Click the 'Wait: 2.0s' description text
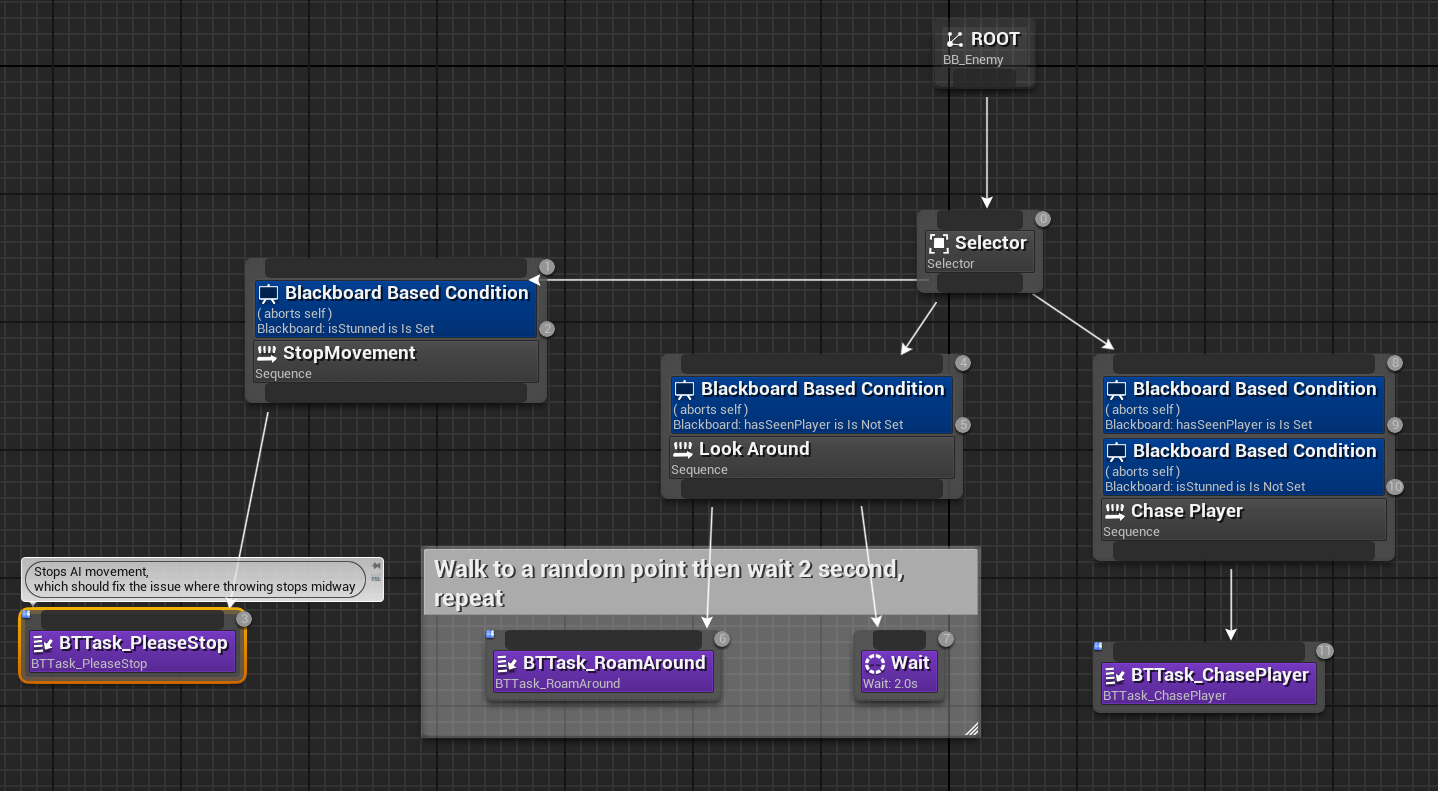 890,684
